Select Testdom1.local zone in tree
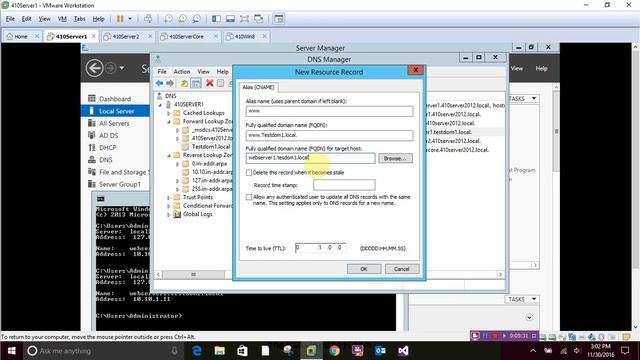Viewport: 640px width, 360px height. tap(211, 147)
